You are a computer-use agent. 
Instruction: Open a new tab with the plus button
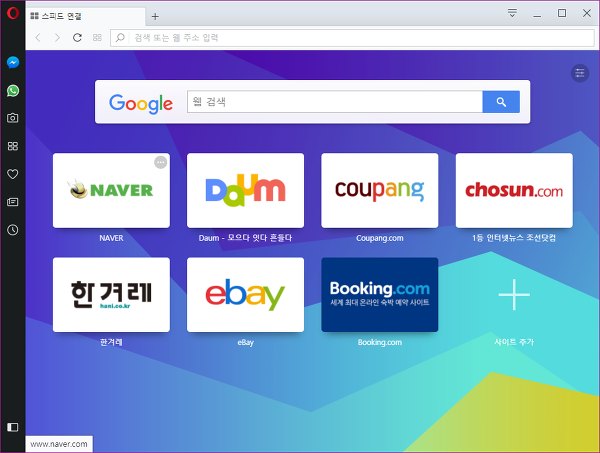(155, 16)
